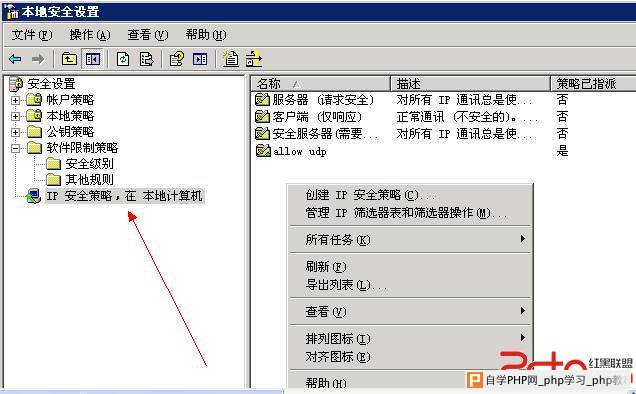Open the 操作(A) menu
Viewport: 636px width, 394px height.
point(90,35)
